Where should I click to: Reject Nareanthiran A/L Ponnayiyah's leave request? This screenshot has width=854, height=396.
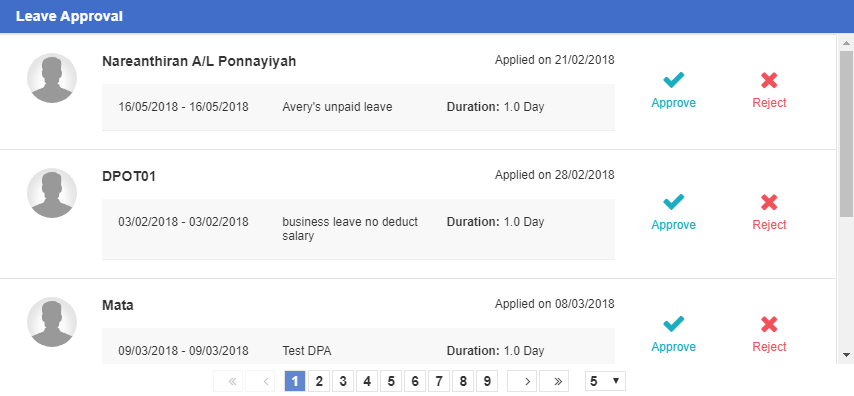coord(769,90)
